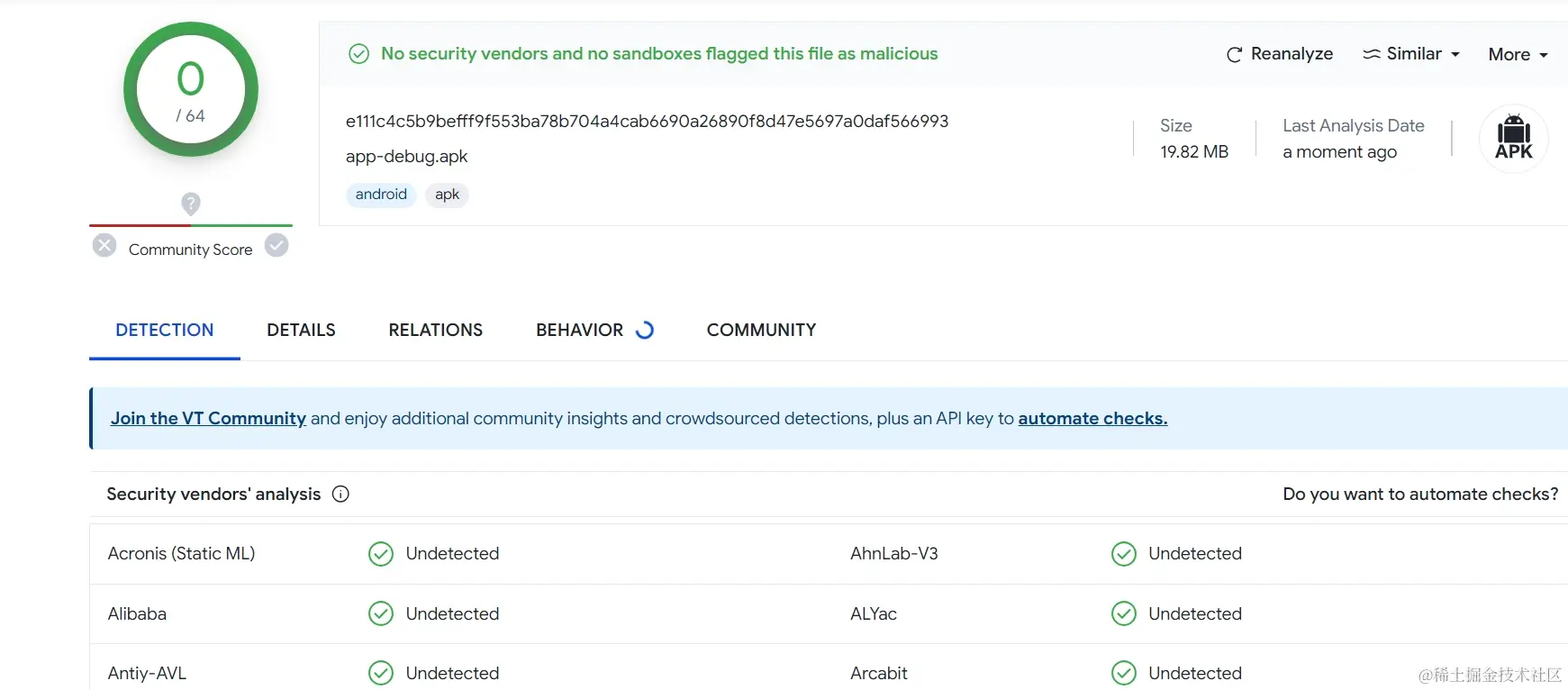Go to the BEHAVIOR tab
The width and height of the screenshot is (1568, 690).
(x=579, y=330)
